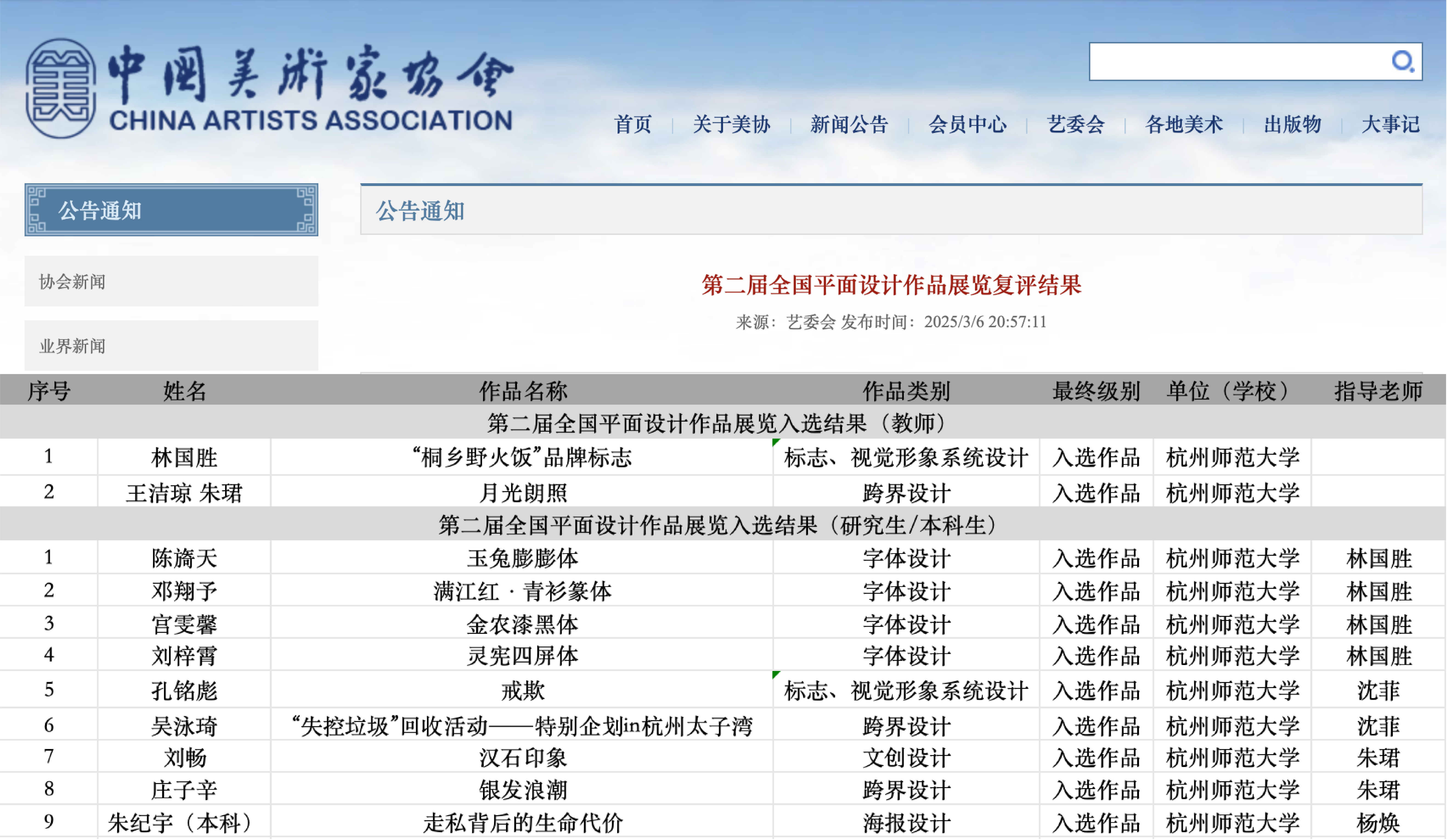This screenshot has height=840, width=1447.
Task: Open 协会新闻 in the sidebar
Action: pyautogui.click(x=171, y=281)
